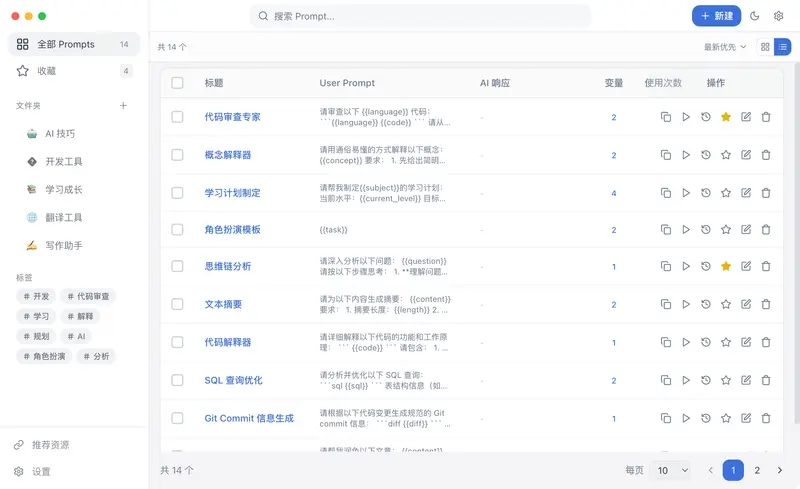The image size is (800, 489).
Task: Open the 最新优先 sort dropdown
Action: [725, 47]
